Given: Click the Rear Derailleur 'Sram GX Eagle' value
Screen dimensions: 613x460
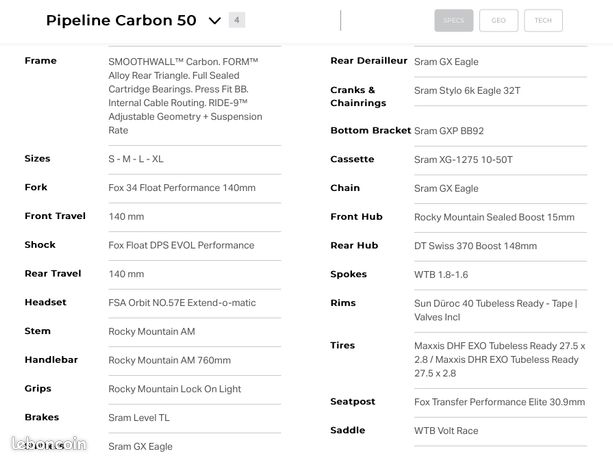Looking at the screenshot, I should (446, 62).
